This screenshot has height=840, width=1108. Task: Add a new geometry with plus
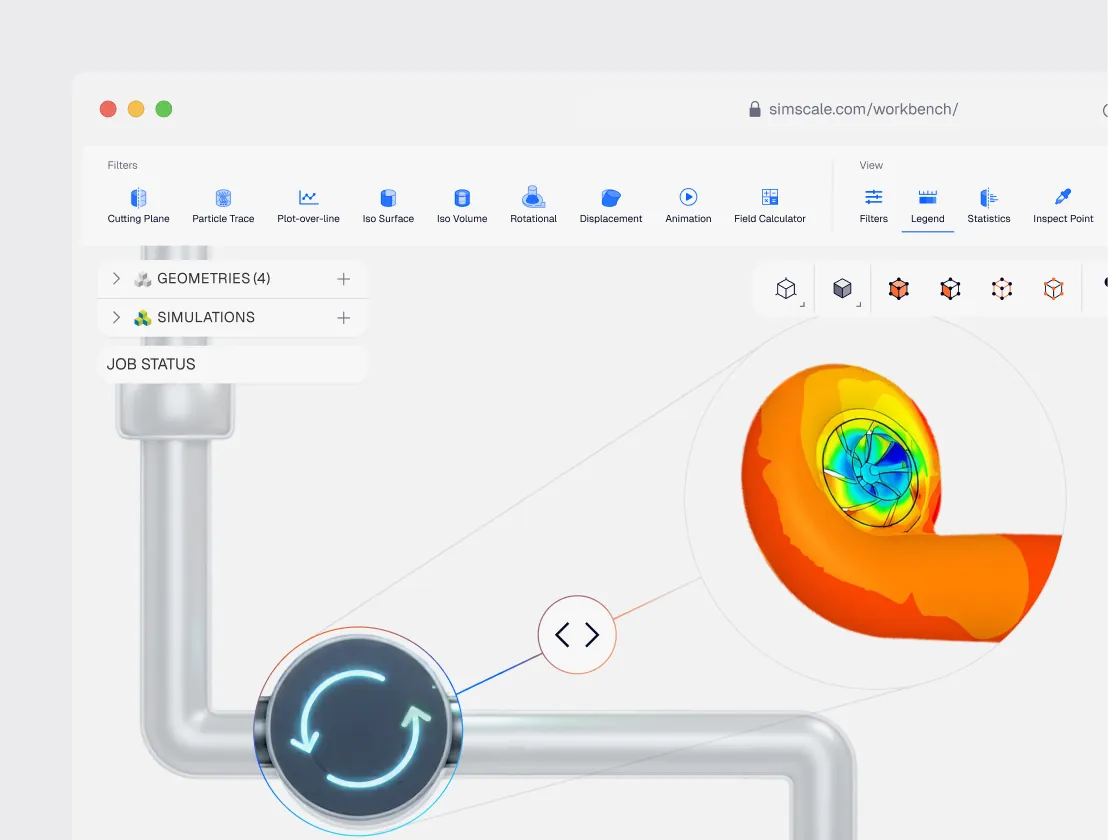pos(343,279)
